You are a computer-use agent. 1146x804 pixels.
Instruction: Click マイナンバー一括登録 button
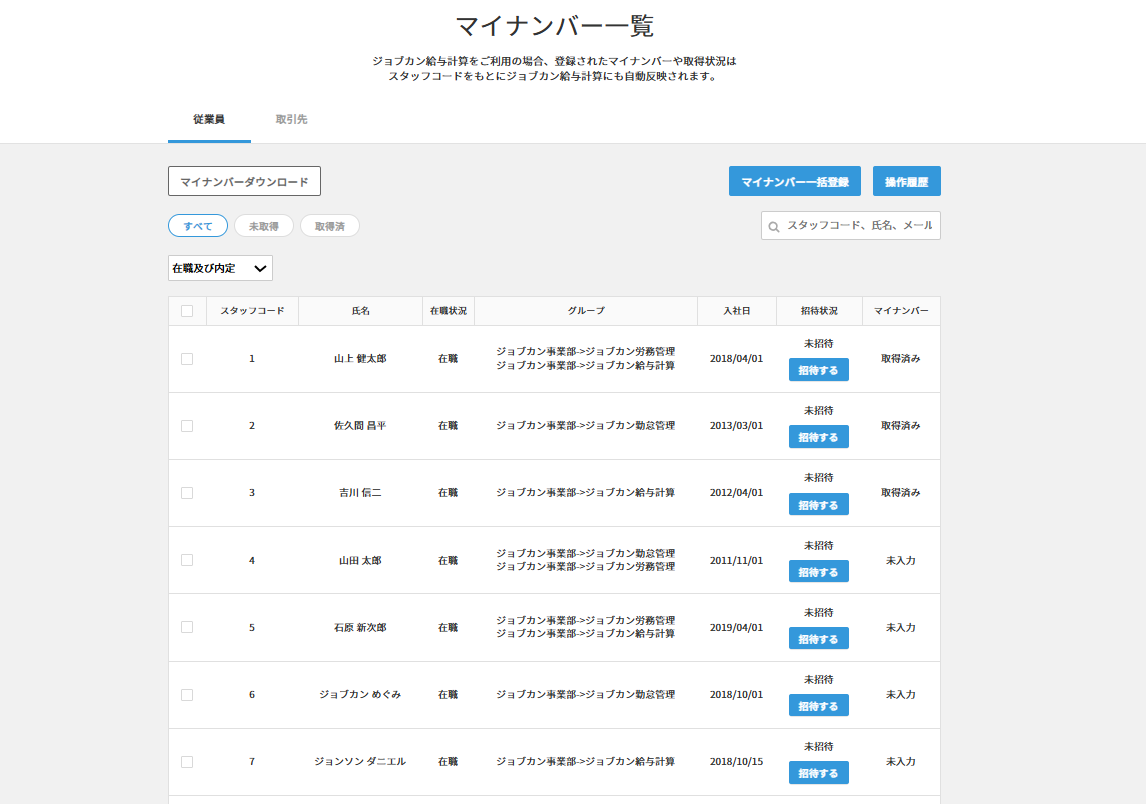tap(794, 181)
